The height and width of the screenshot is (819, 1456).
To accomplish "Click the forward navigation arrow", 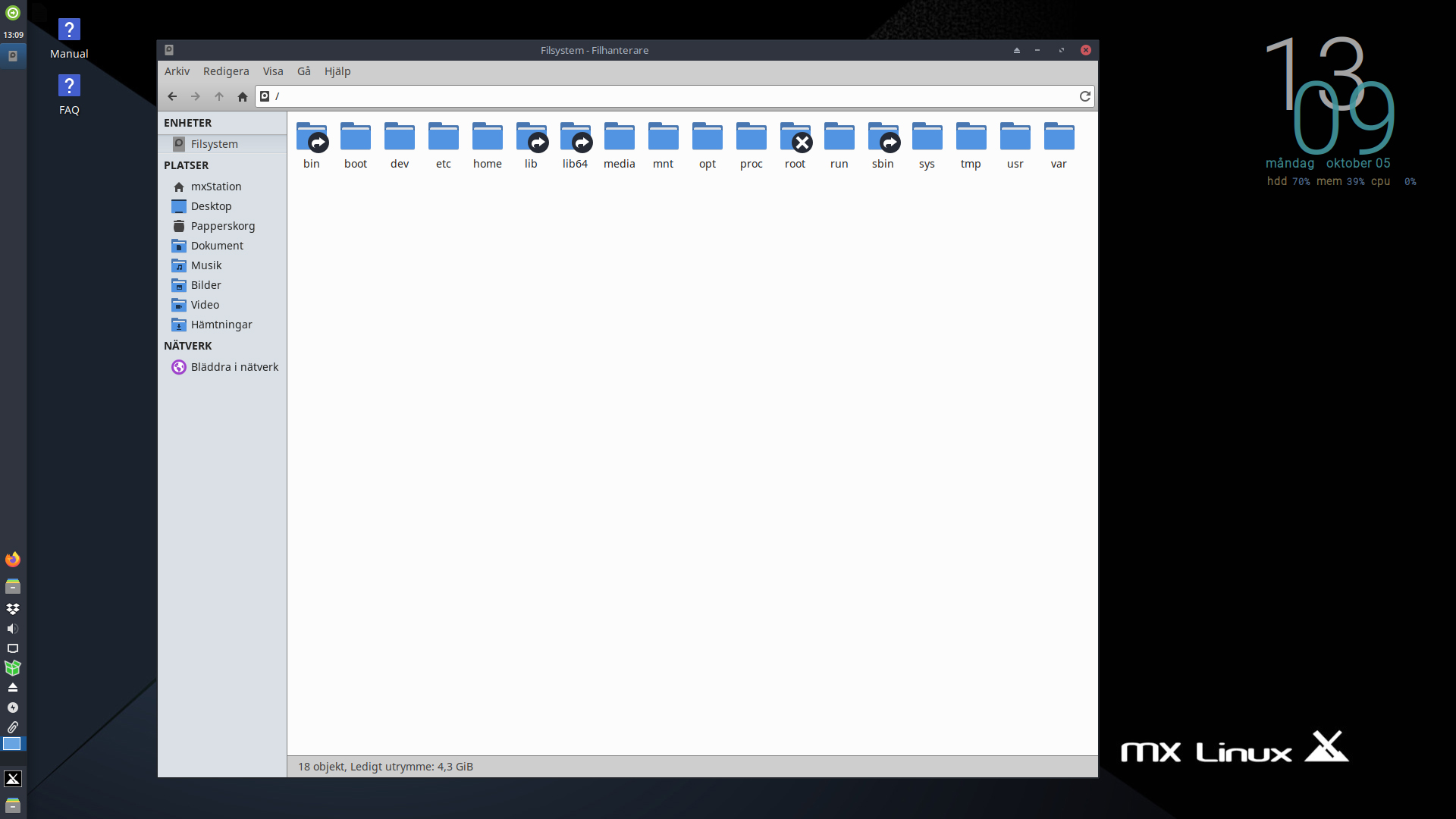I will [x=196, y=96].
